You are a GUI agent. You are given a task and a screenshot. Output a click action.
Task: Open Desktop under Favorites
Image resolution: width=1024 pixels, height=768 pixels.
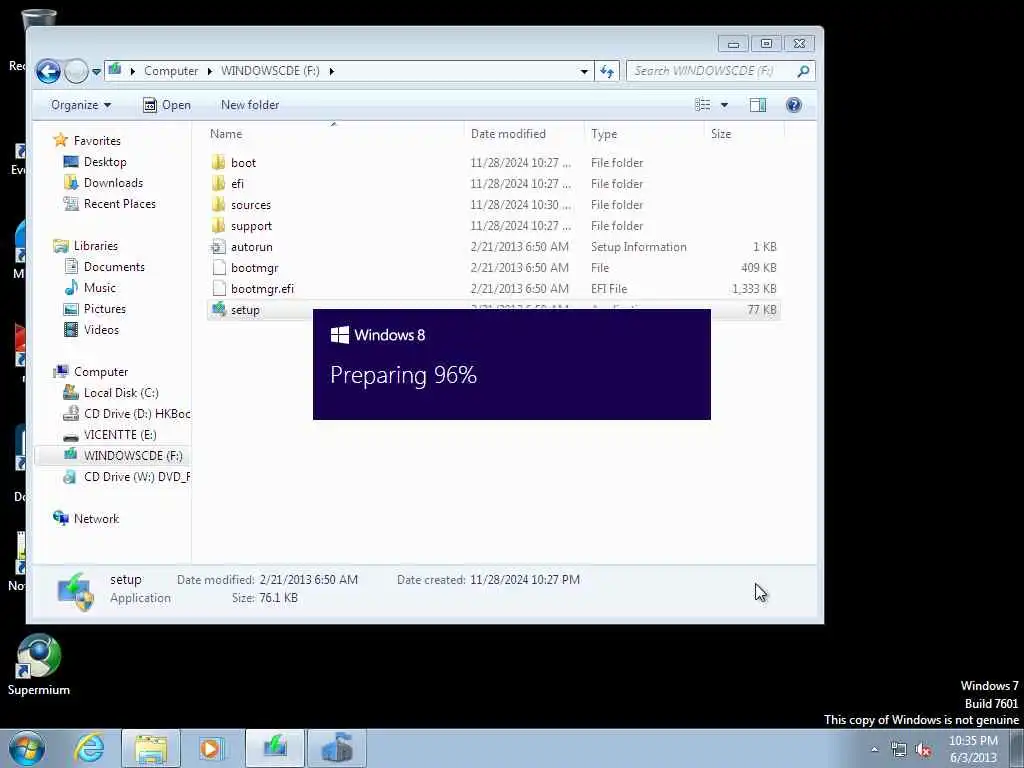click(105, 162)
